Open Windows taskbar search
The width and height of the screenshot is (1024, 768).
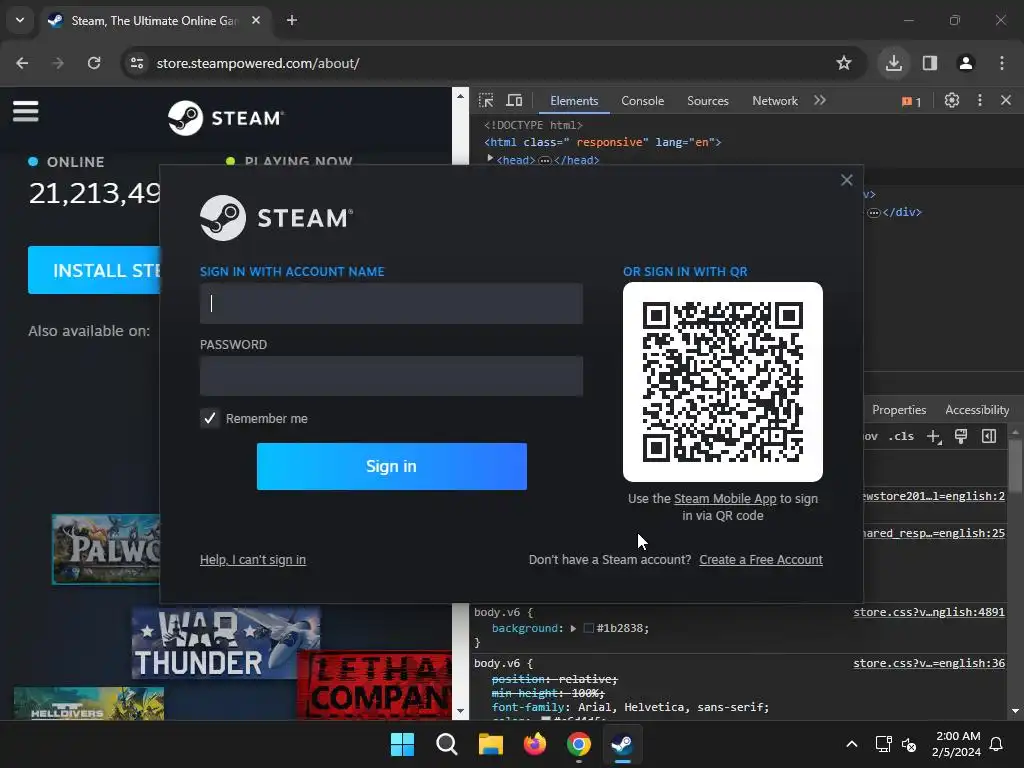point(447,744)
